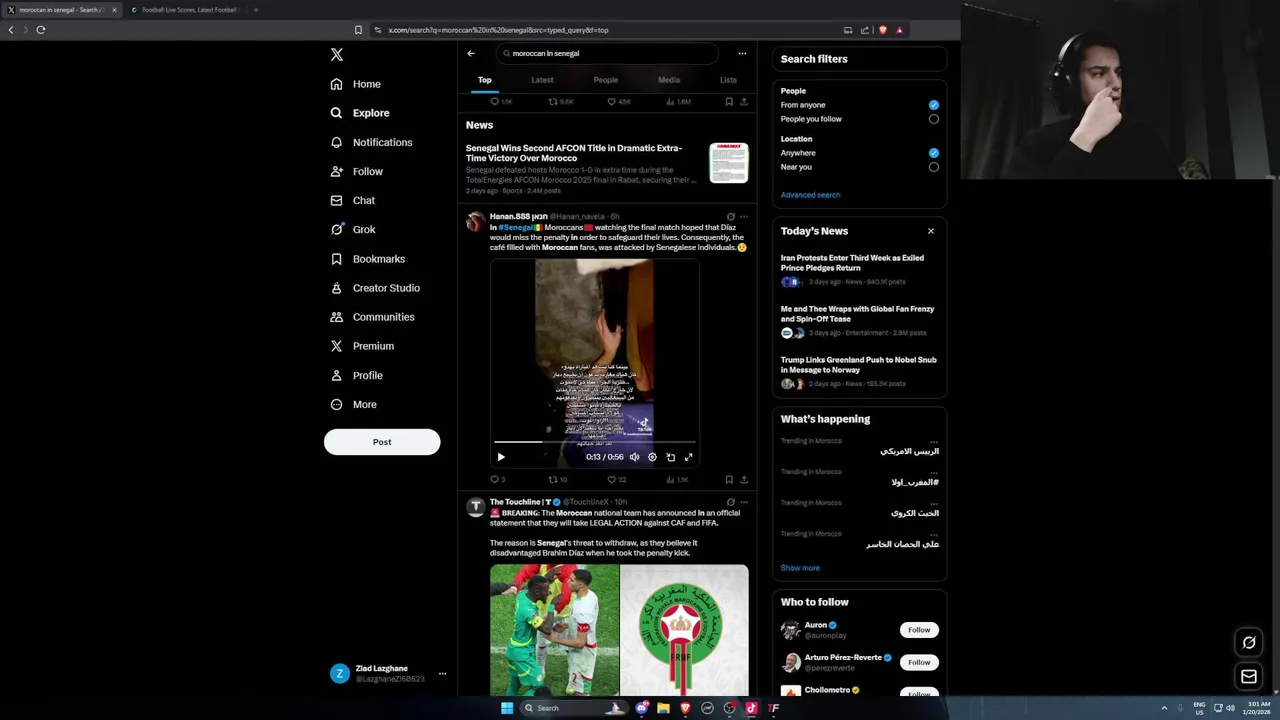Switch to the Lists tab

click(x=728, y=80)
